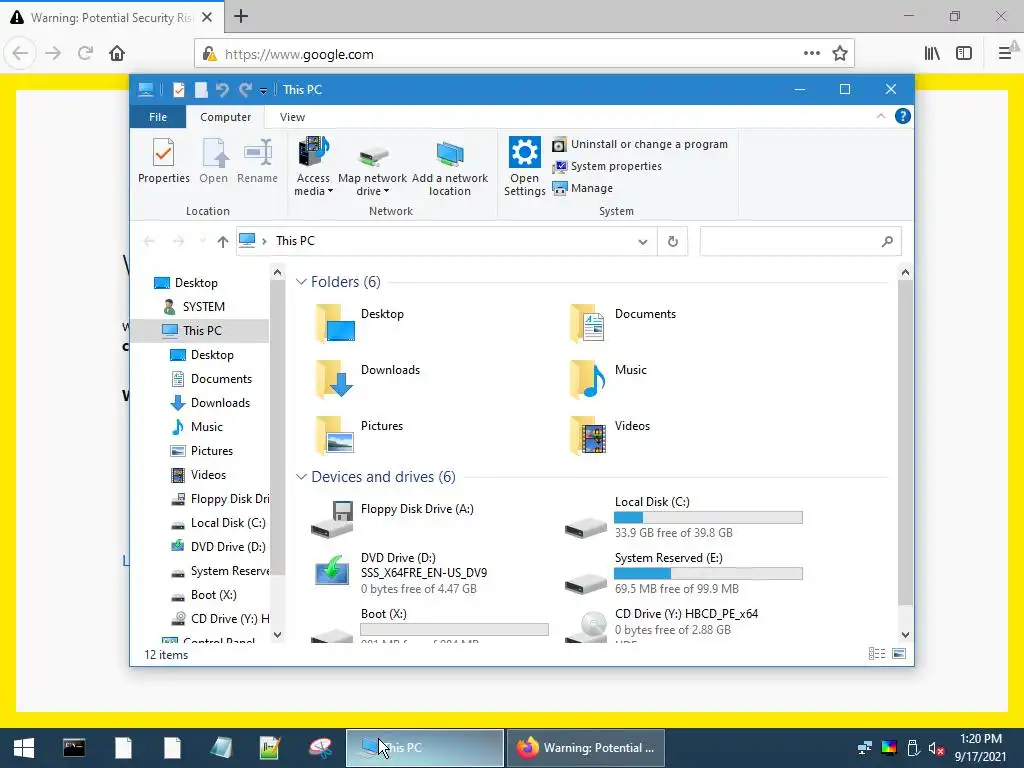Select the Music folder icon

[587, 379]
